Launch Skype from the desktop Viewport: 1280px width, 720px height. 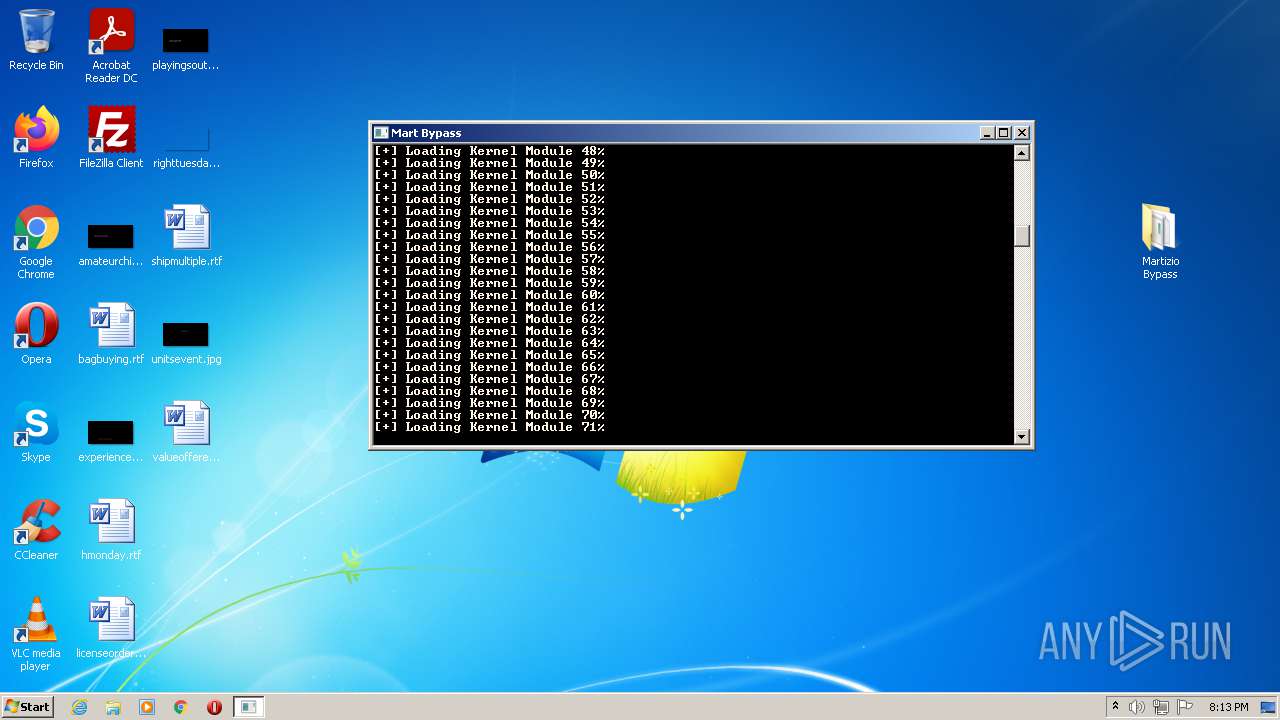click(x=36, y=432)
